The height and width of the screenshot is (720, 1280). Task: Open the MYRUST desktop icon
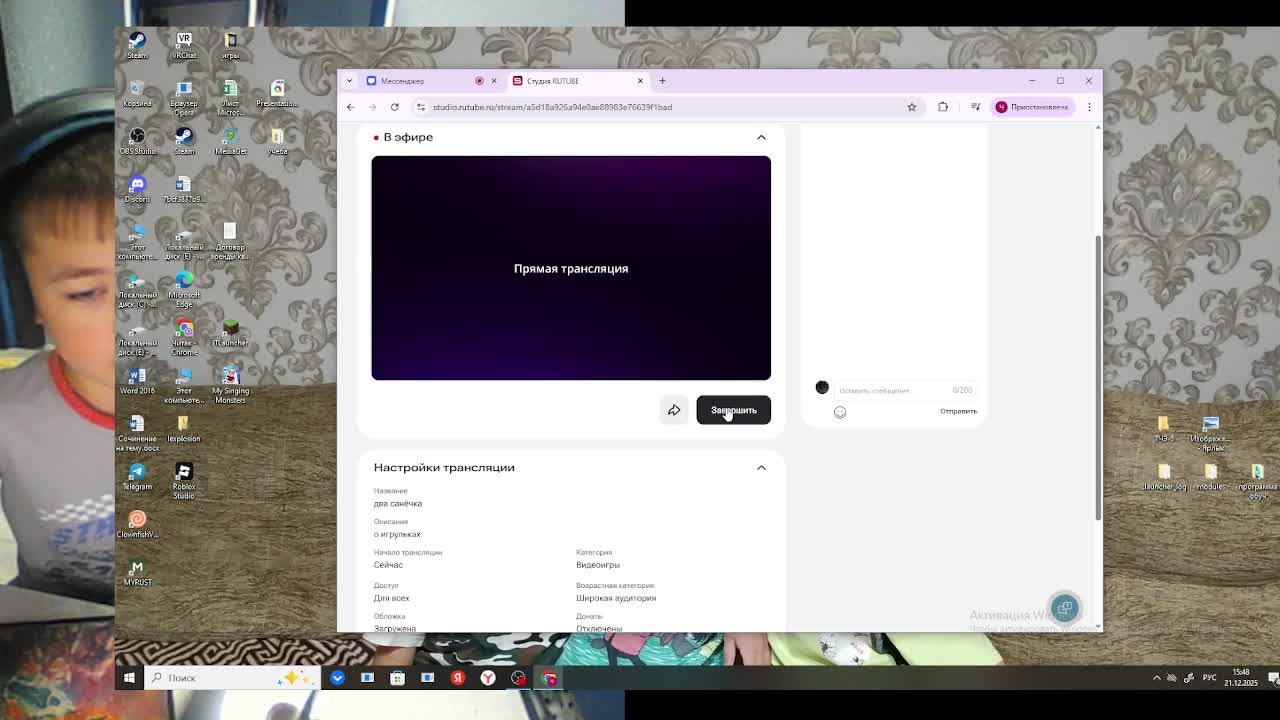[x=137, y=573]
